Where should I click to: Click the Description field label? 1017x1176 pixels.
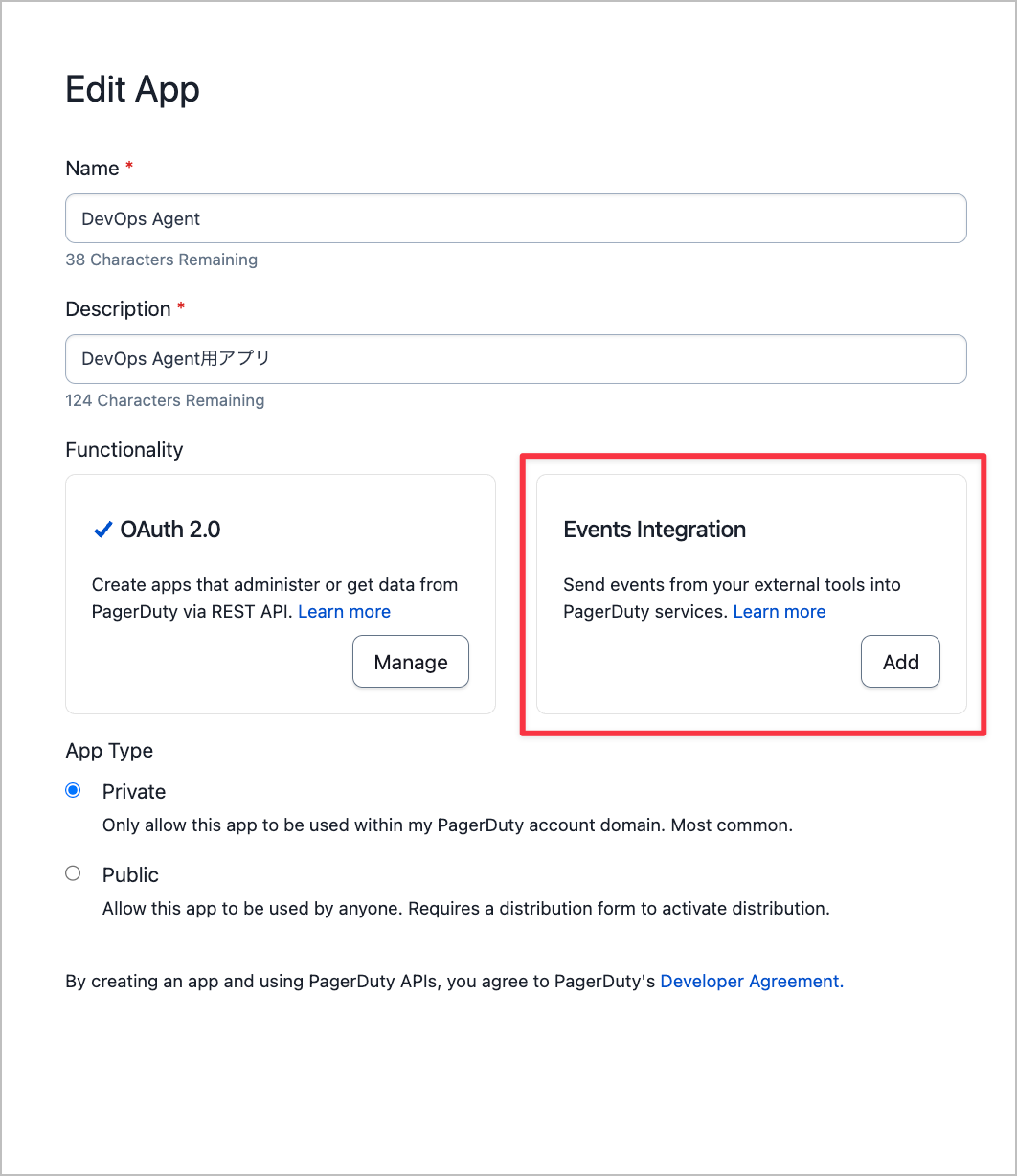click(118, 309)
